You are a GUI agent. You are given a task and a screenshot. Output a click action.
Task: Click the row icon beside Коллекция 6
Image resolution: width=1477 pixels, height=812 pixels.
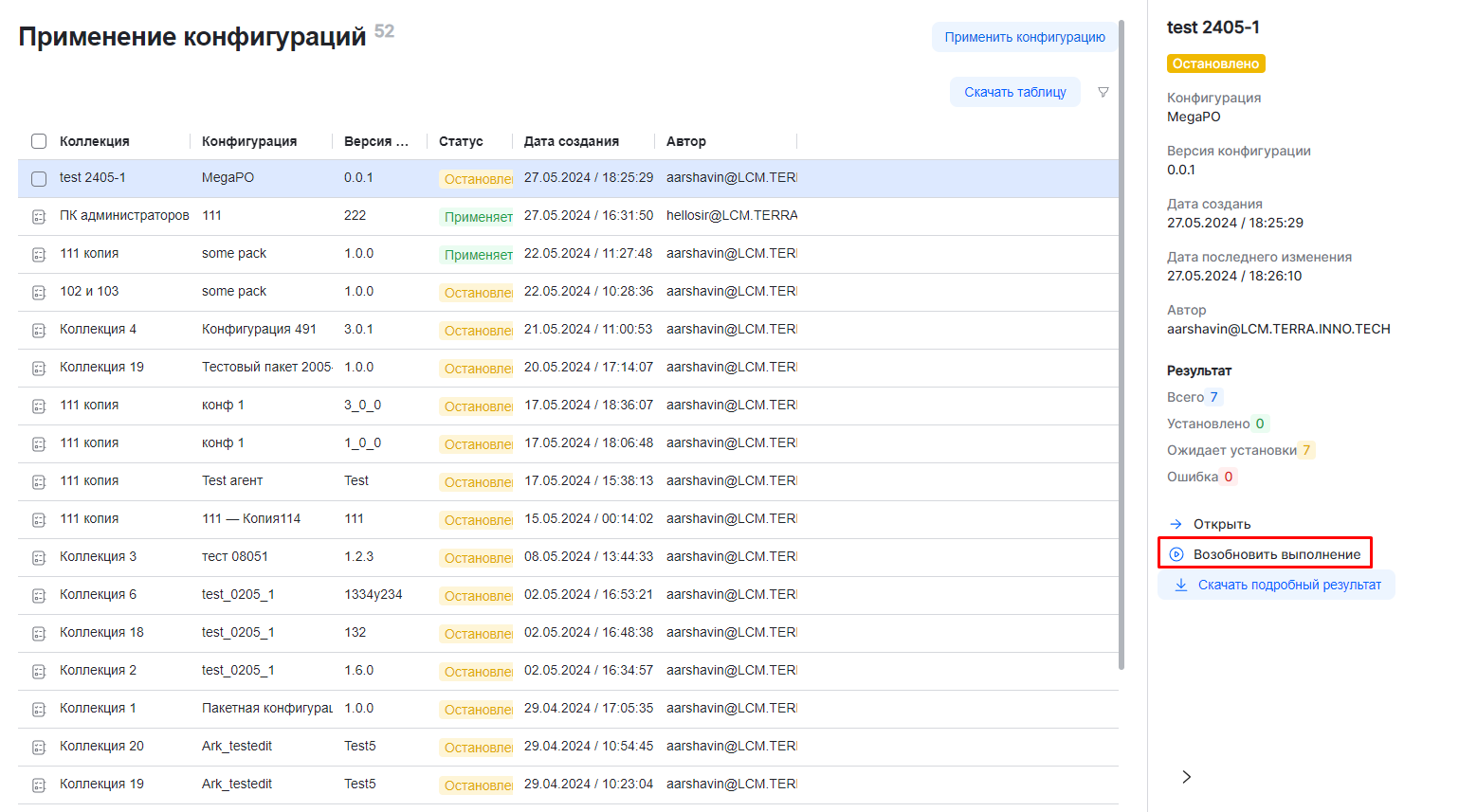click(39, 596)
